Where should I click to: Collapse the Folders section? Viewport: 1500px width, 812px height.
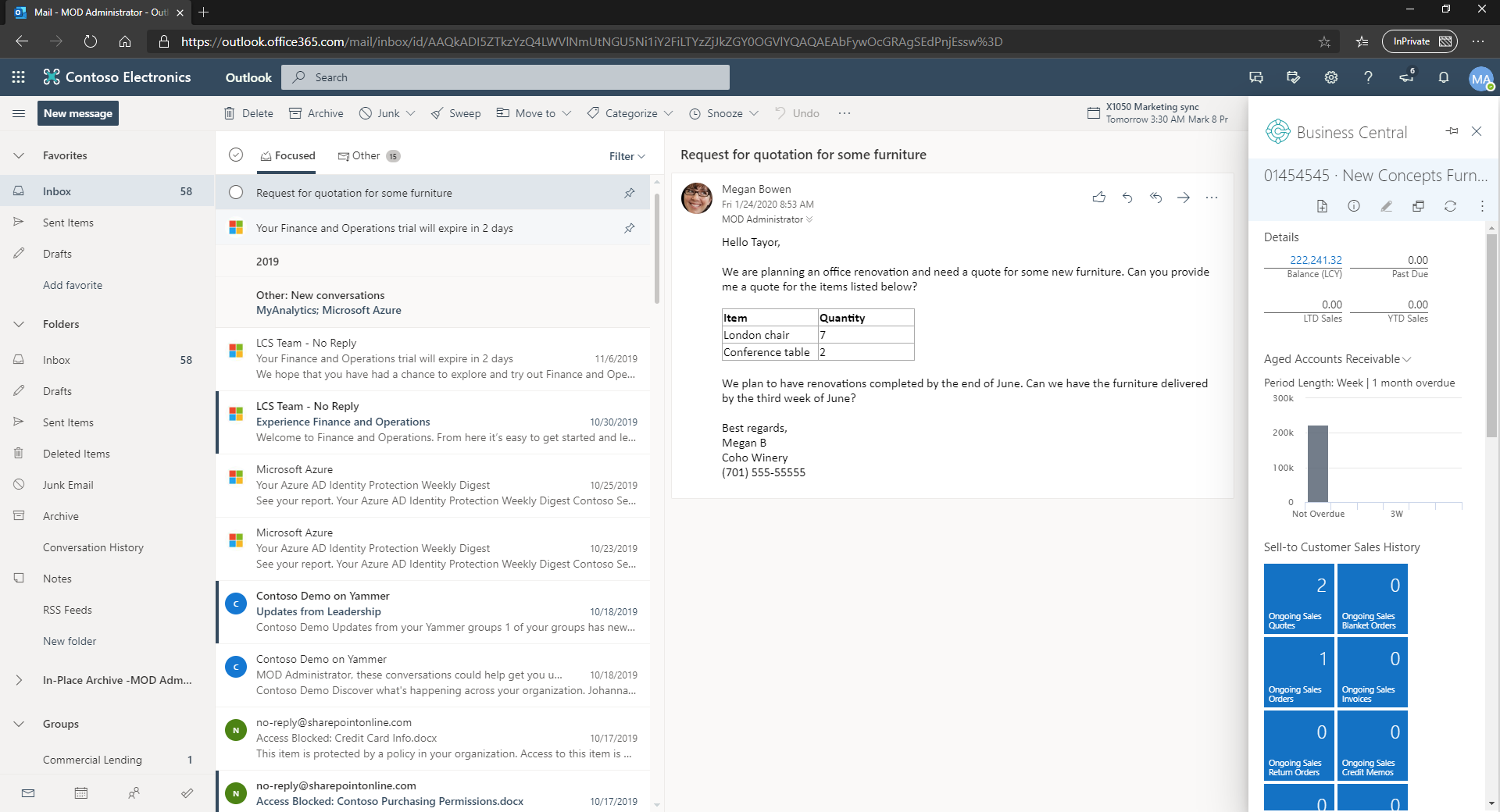point(19,324)
